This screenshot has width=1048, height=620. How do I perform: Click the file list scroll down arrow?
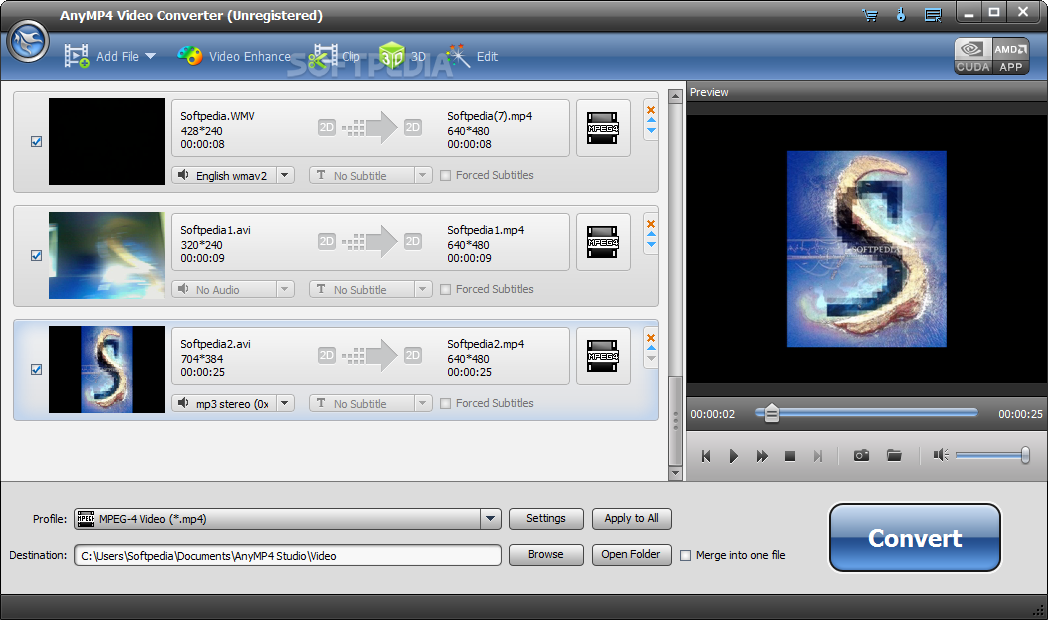(x=676, y=473)
